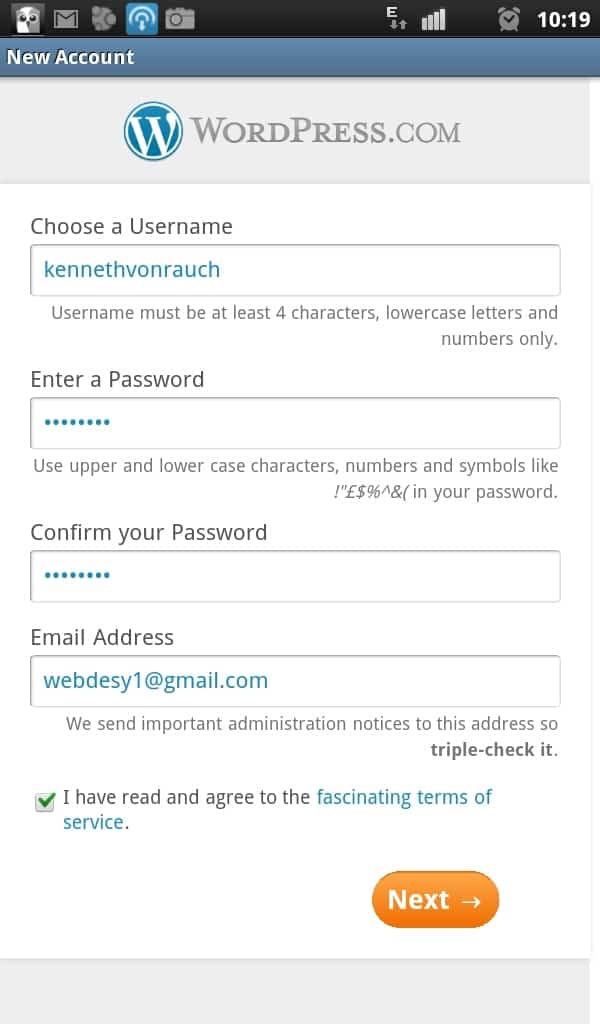Screen dimensions: 600x1024
Task: Tap the WordPress.com wordmark text
Action: coord(326,131)
